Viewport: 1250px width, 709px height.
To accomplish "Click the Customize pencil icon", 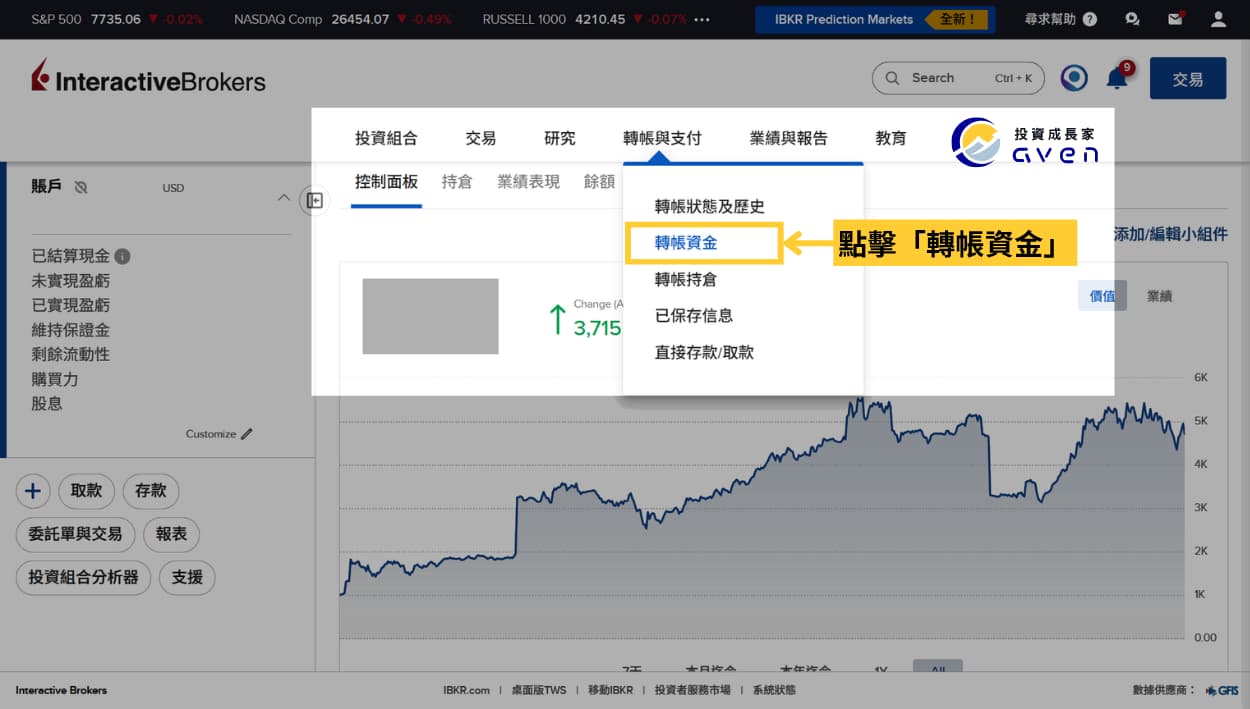I will coord(247,434).
